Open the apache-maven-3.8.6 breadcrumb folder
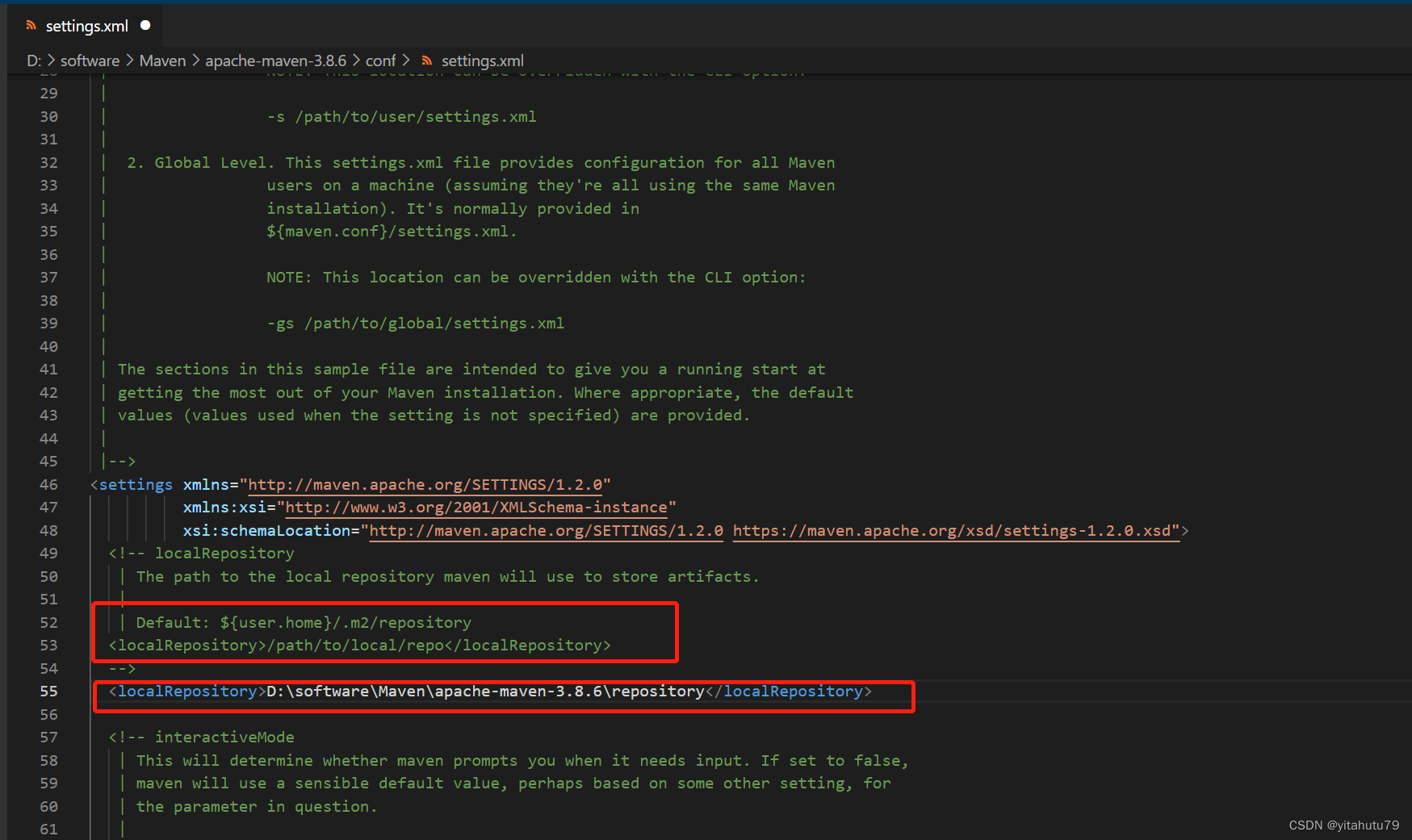1412x840 pixels. [x=275, y=61]
